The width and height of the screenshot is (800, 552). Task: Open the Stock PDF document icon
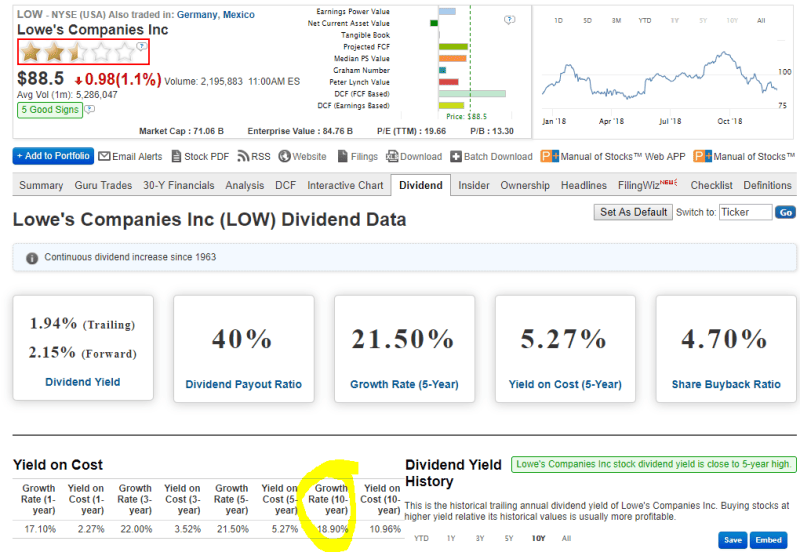pos(176,156)
